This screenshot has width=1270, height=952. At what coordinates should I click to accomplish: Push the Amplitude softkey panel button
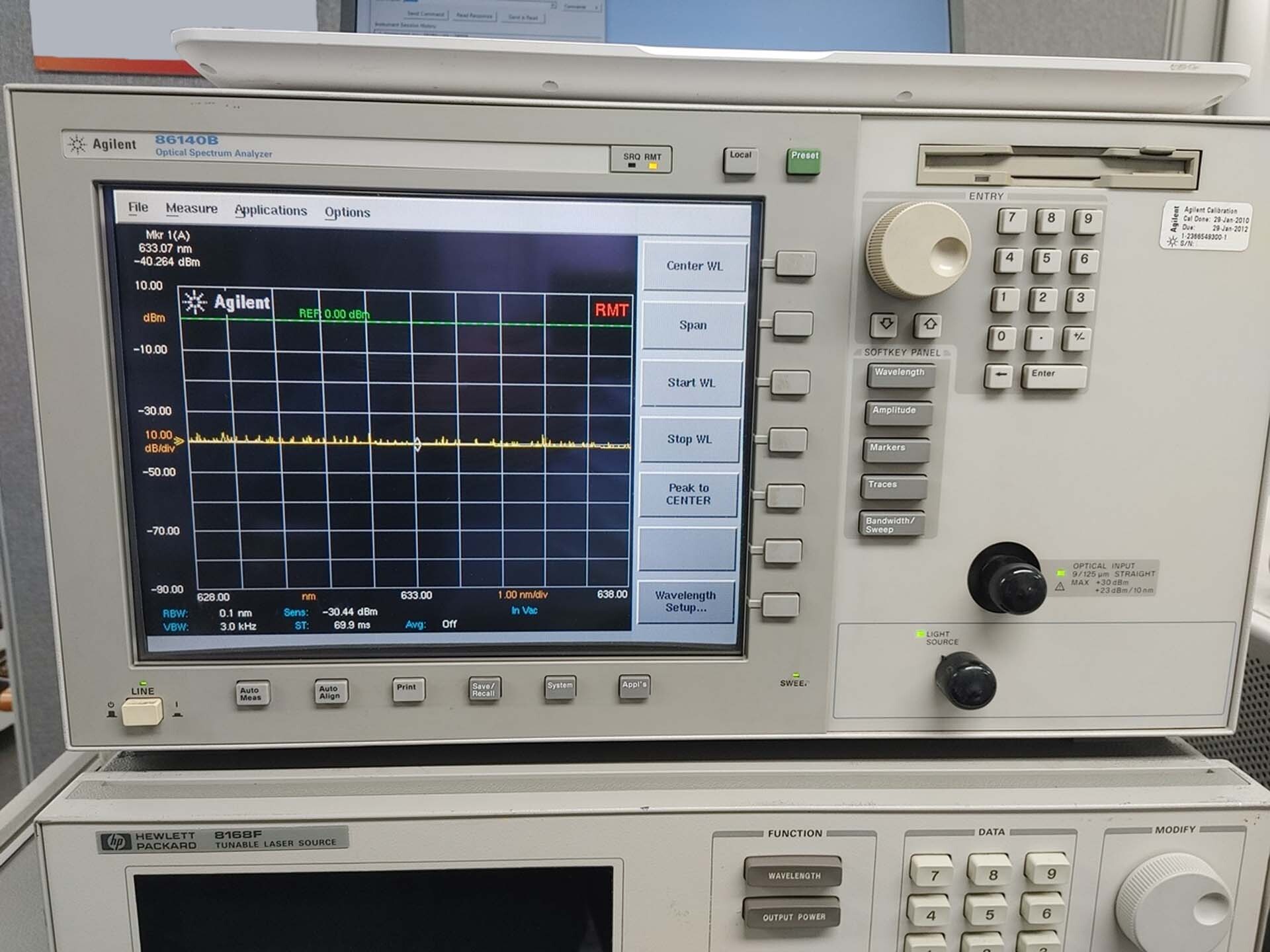(898, 413)
